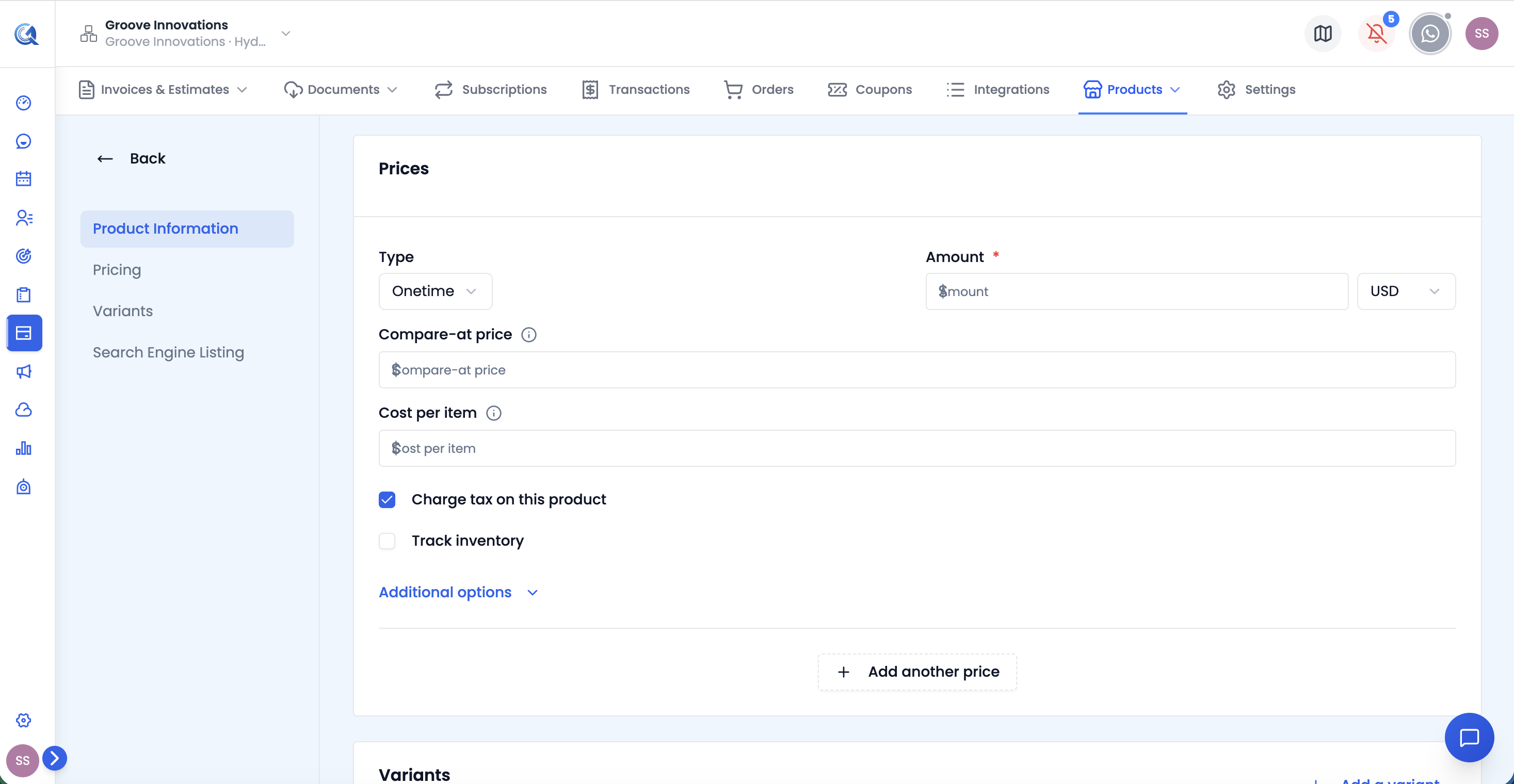Click Add another price button
1514x784 pixels.
click(x=917, y=672)
